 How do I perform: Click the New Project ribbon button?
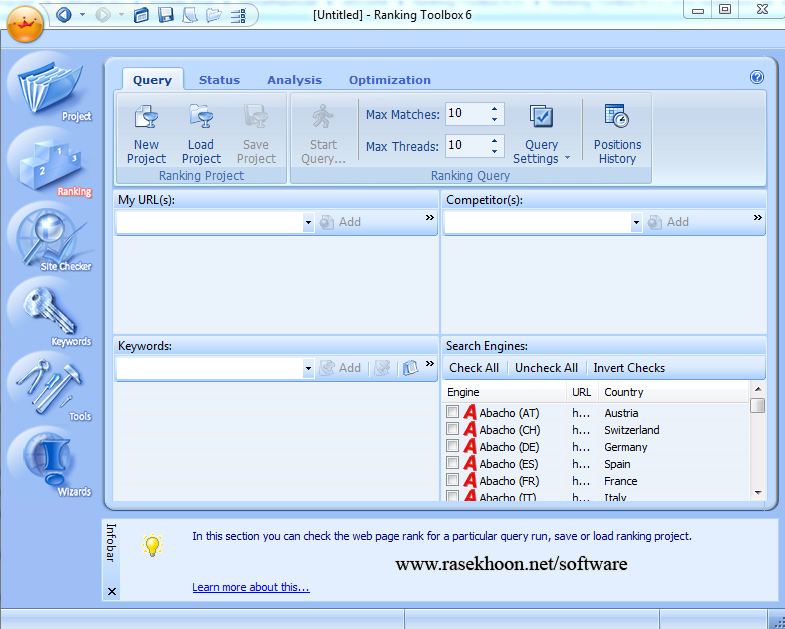click(x=146, y=134)
